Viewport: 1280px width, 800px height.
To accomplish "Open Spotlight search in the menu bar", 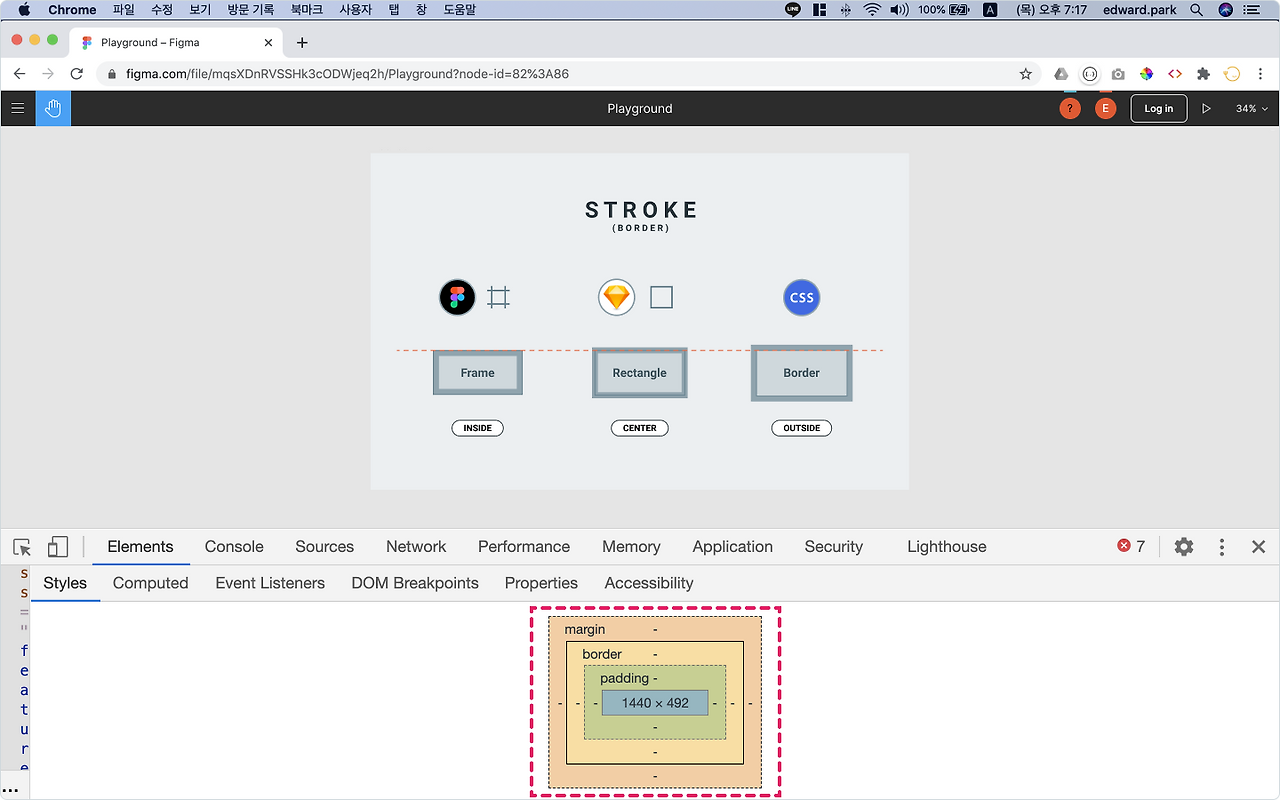I will [x=1197, y=10].
